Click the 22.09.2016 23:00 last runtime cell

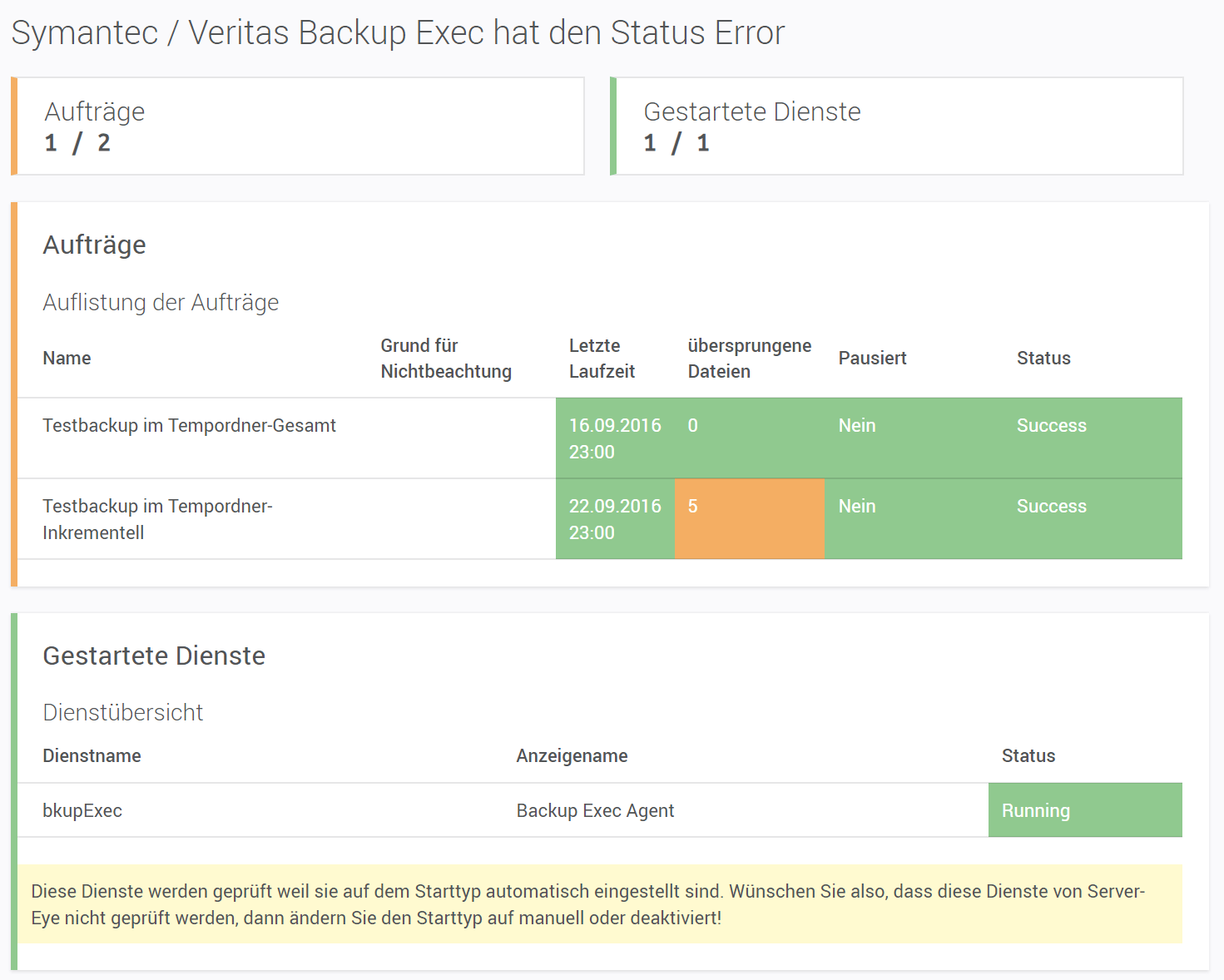tap(615, 519)
